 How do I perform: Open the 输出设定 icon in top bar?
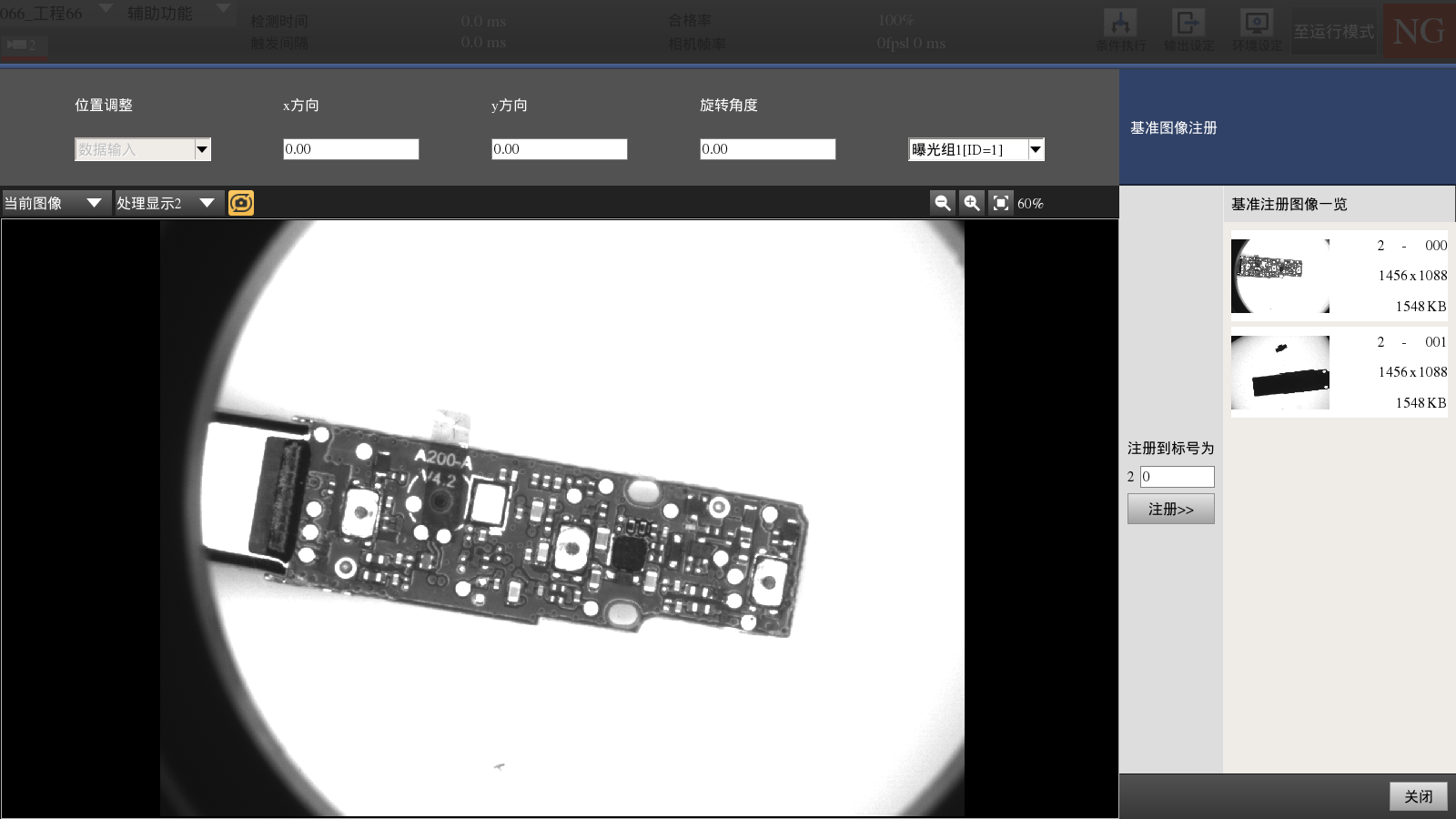1188,29
